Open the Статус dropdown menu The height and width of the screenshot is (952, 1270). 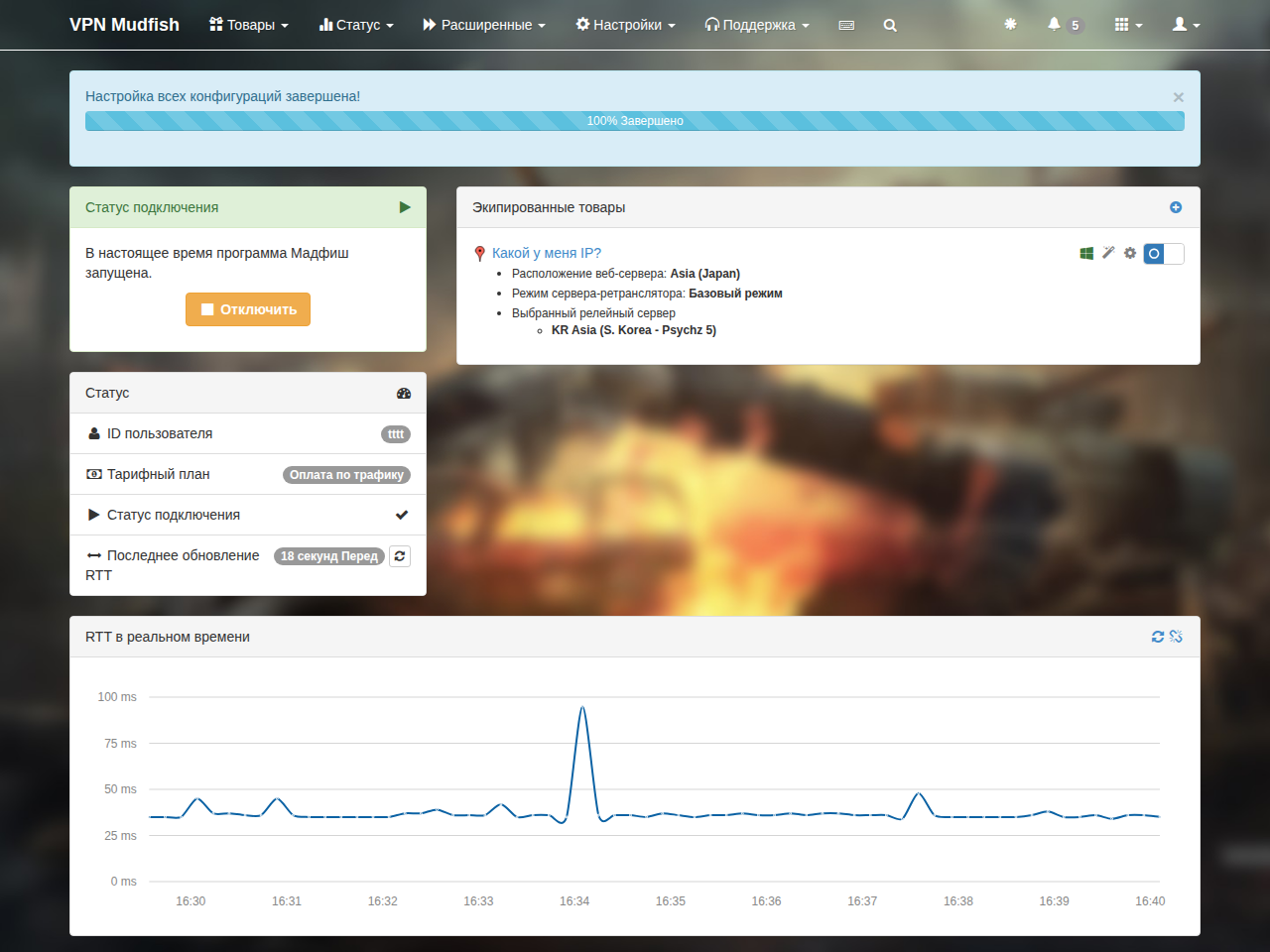(356, 25)
